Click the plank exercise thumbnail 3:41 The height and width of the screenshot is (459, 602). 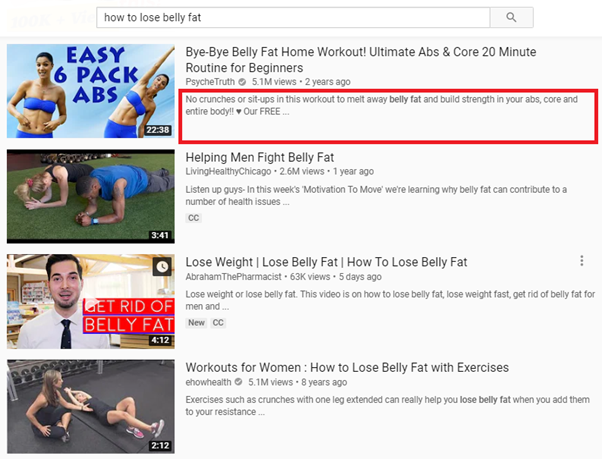point(91,196)
